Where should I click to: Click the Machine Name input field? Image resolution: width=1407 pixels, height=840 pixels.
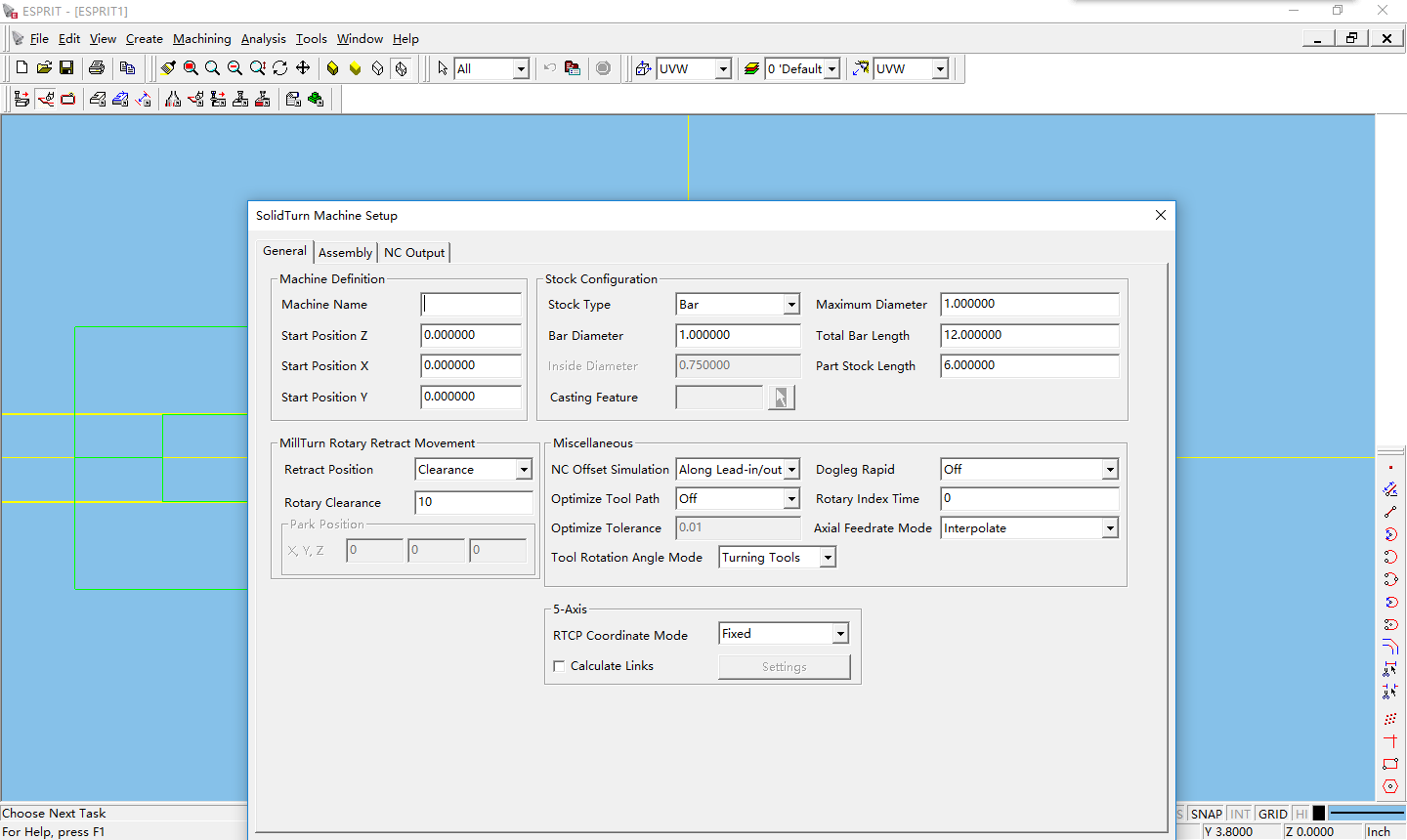coord(471,305)
